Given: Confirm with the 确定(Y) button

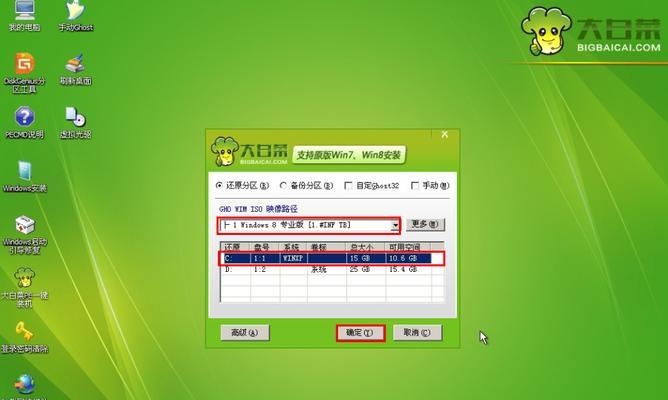Looking at the screenshot, I should (x=360, y=333).
